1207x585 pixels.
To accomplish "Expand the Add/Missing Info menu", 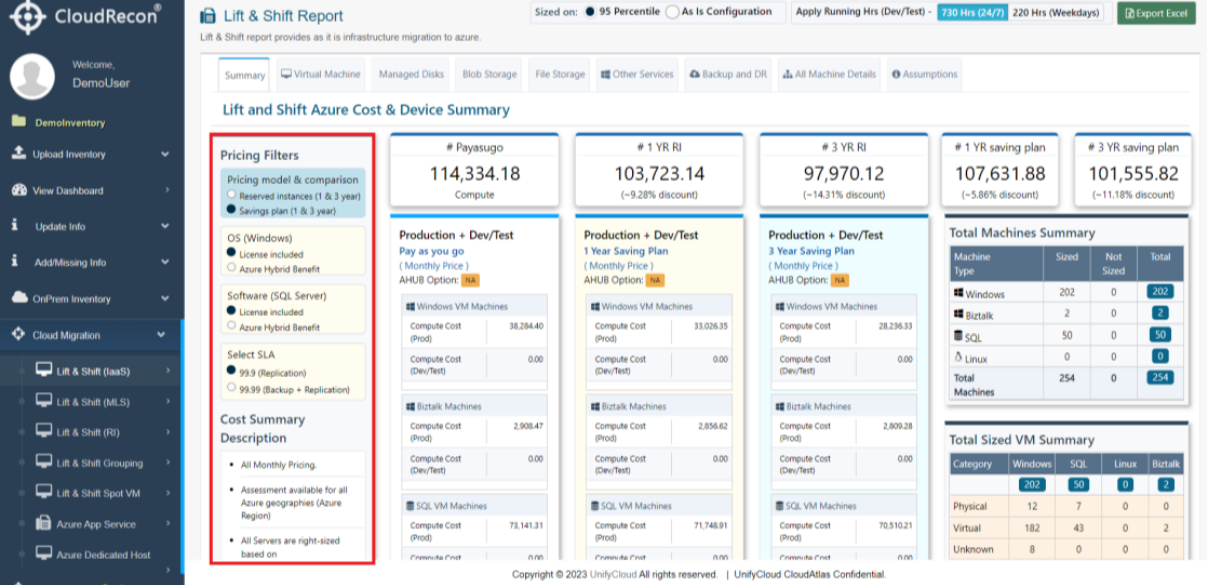I will pos(165,262).
